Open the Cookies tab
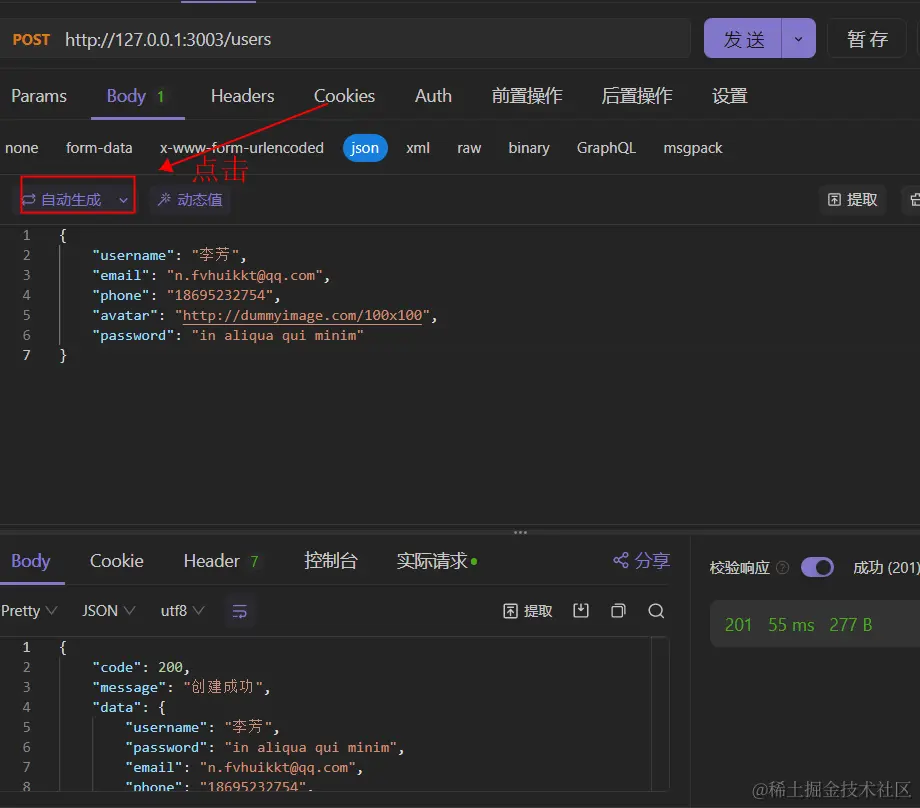 (x=344, y=96)
